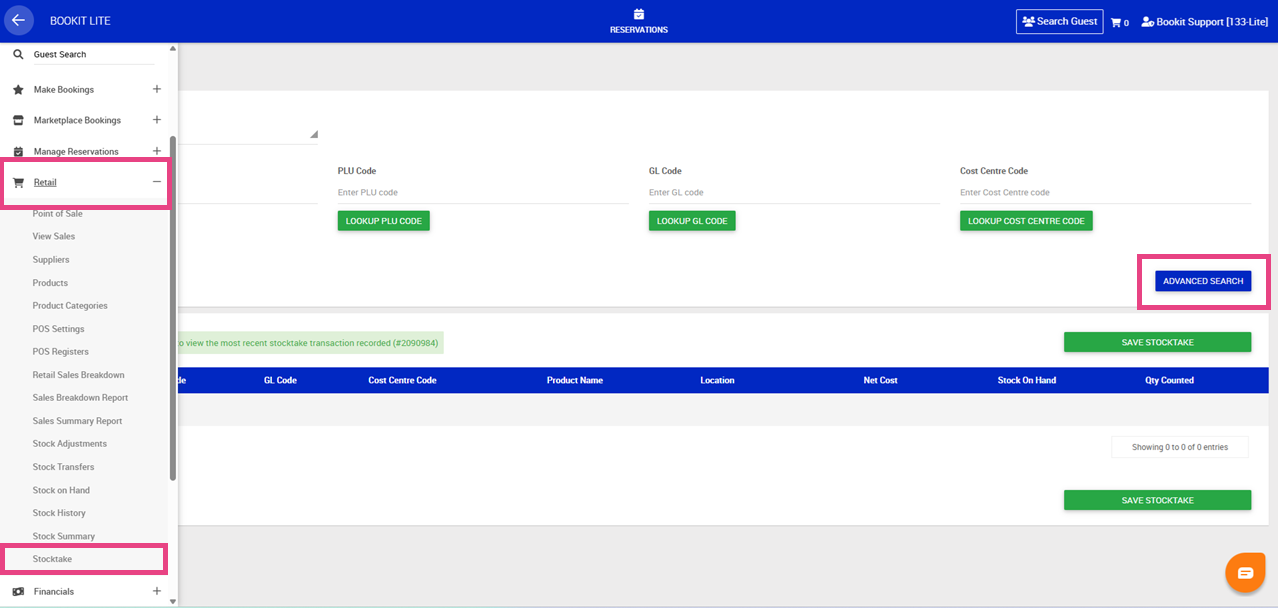
Task: Open POS Settings menu item
Action: [x=59, y=329]
